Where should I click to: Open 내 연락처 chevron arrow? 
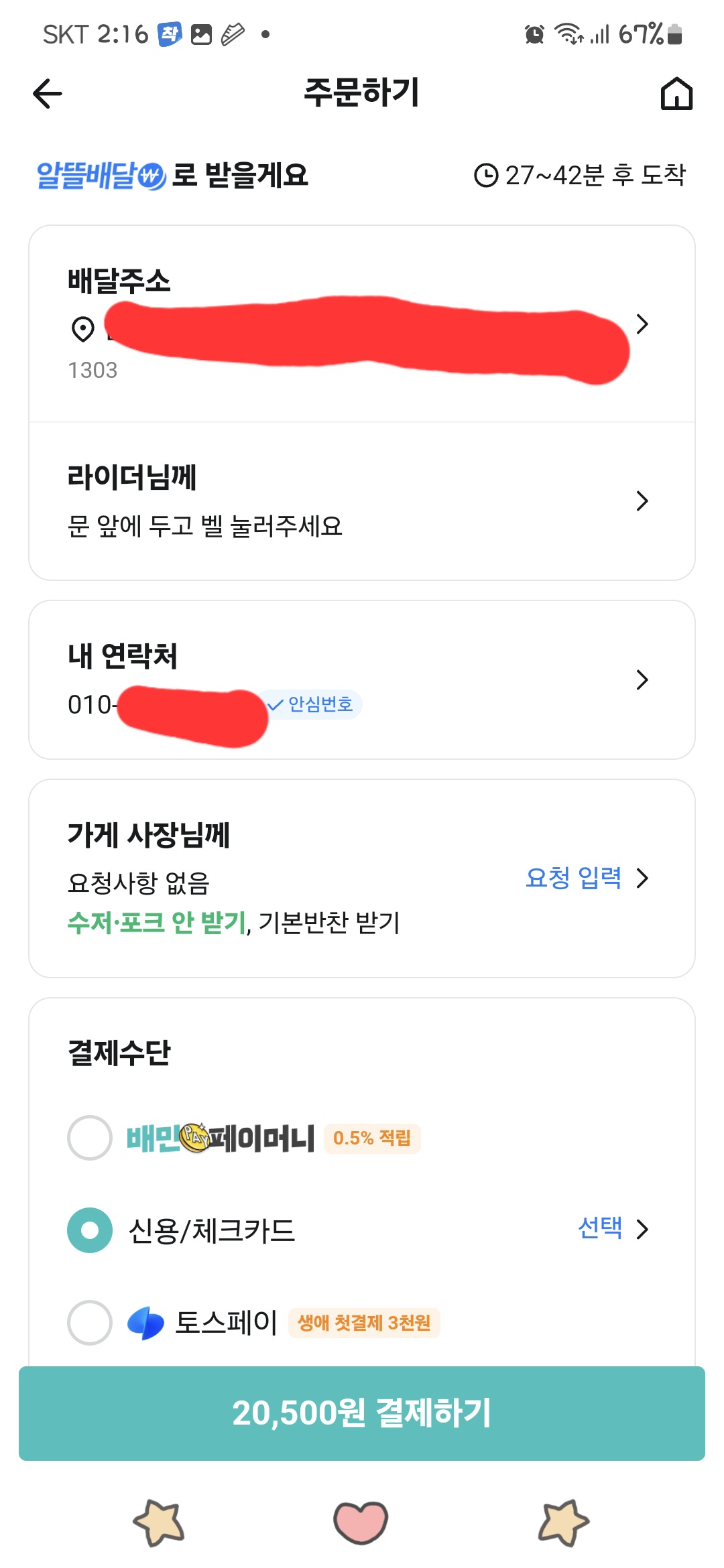click(642, 680)
